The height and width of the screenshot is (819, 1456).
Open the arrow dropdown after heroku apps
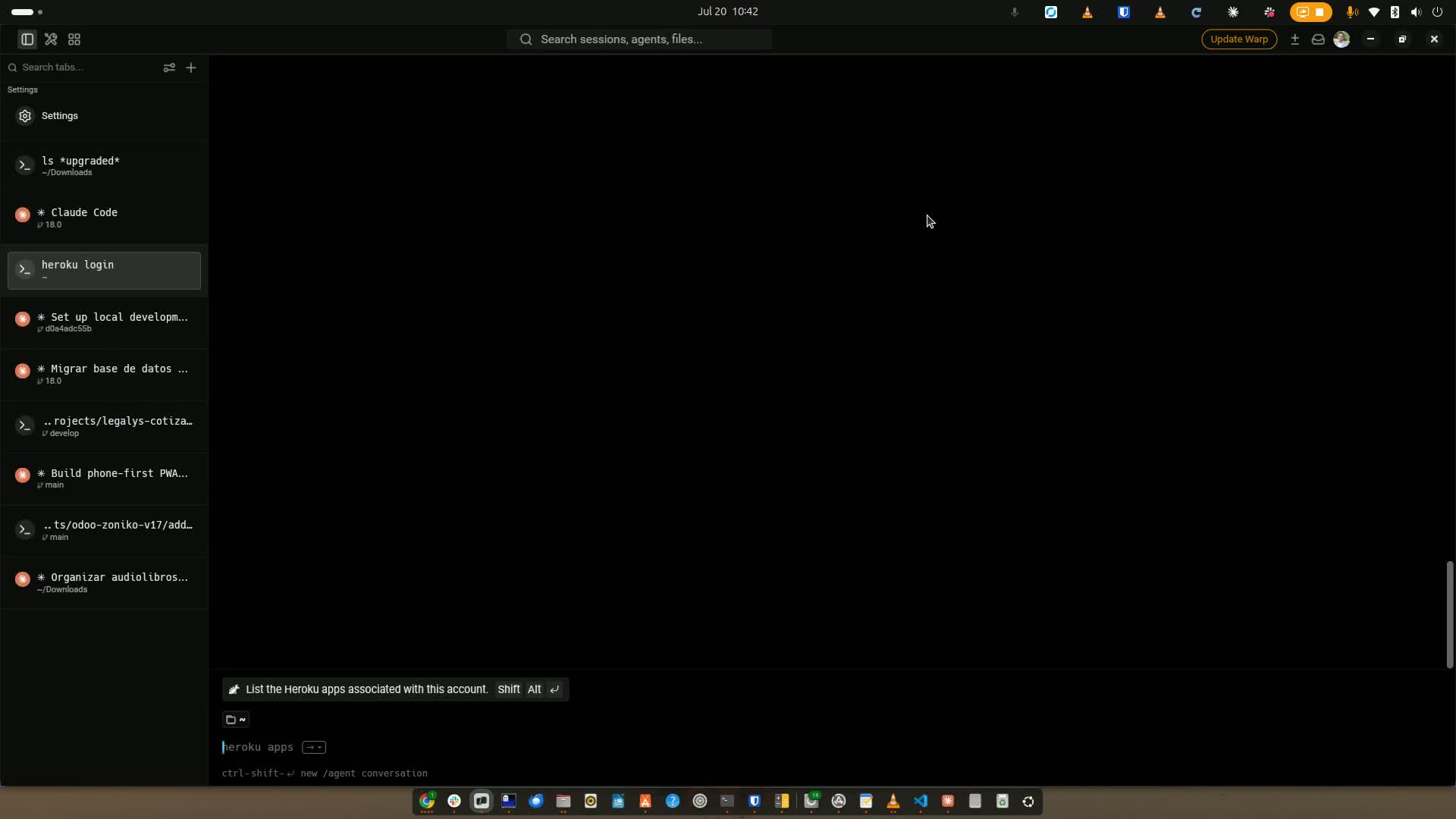[x=314, y=748]
